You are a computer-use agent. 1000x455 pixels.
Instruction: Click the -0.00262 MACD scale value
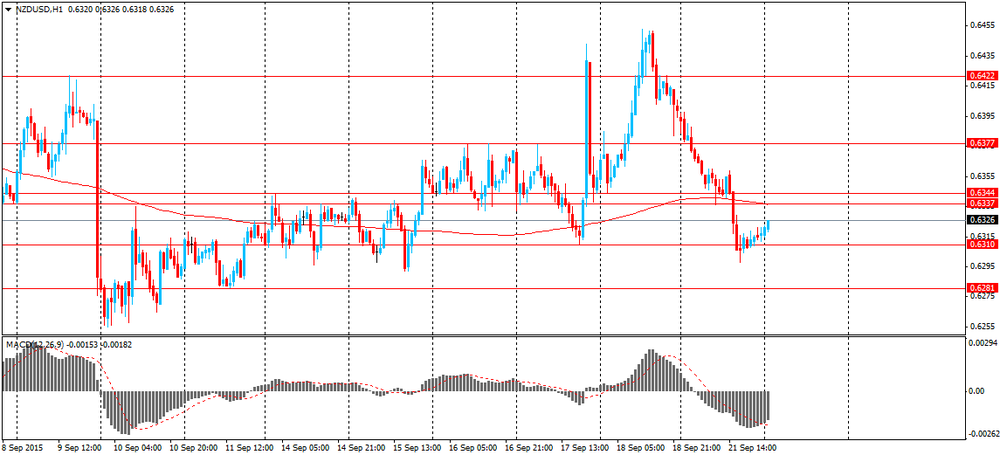coord(982,434)
